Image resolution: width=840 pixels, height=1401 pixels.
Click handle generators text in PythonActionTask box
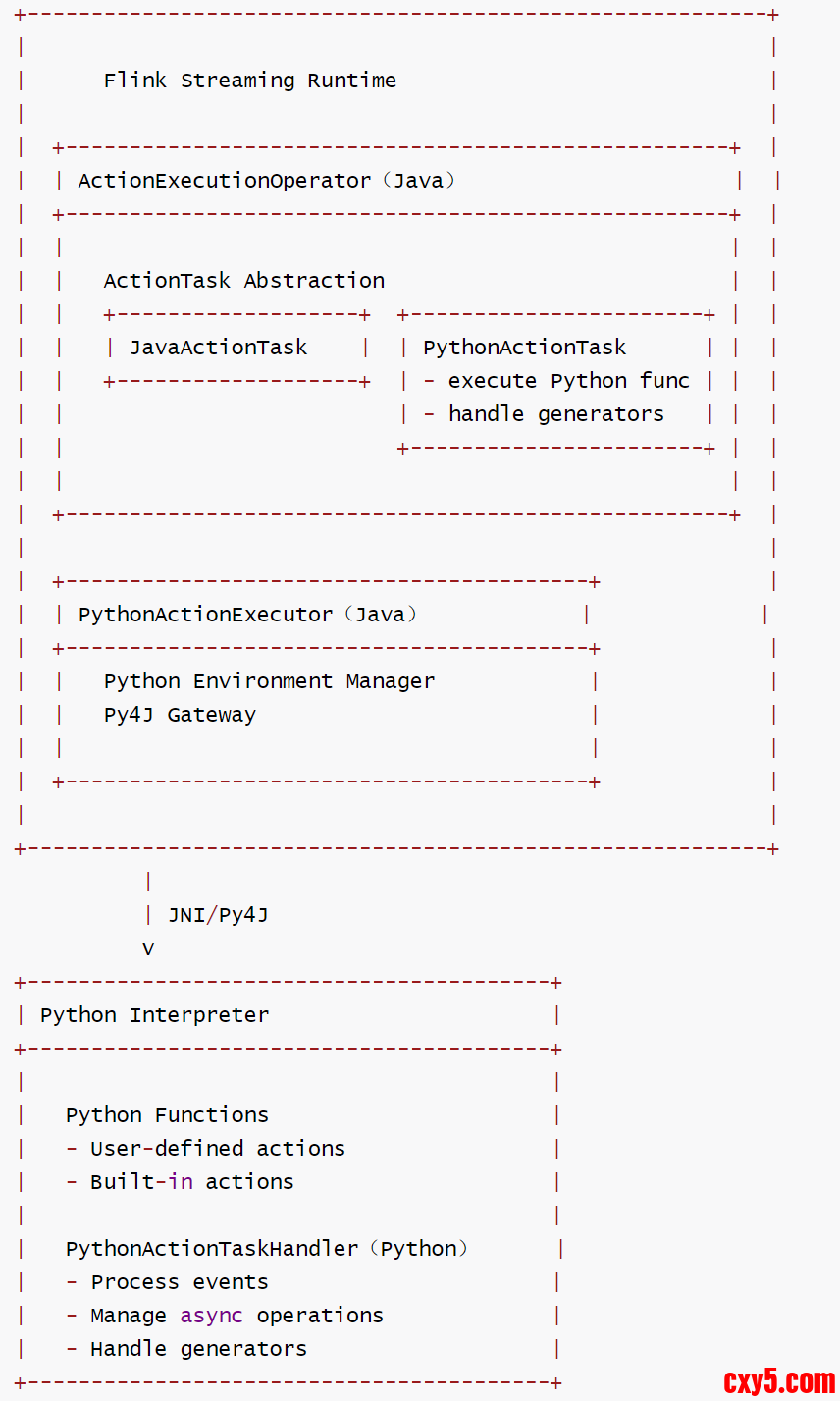click(x=555, y=414)
